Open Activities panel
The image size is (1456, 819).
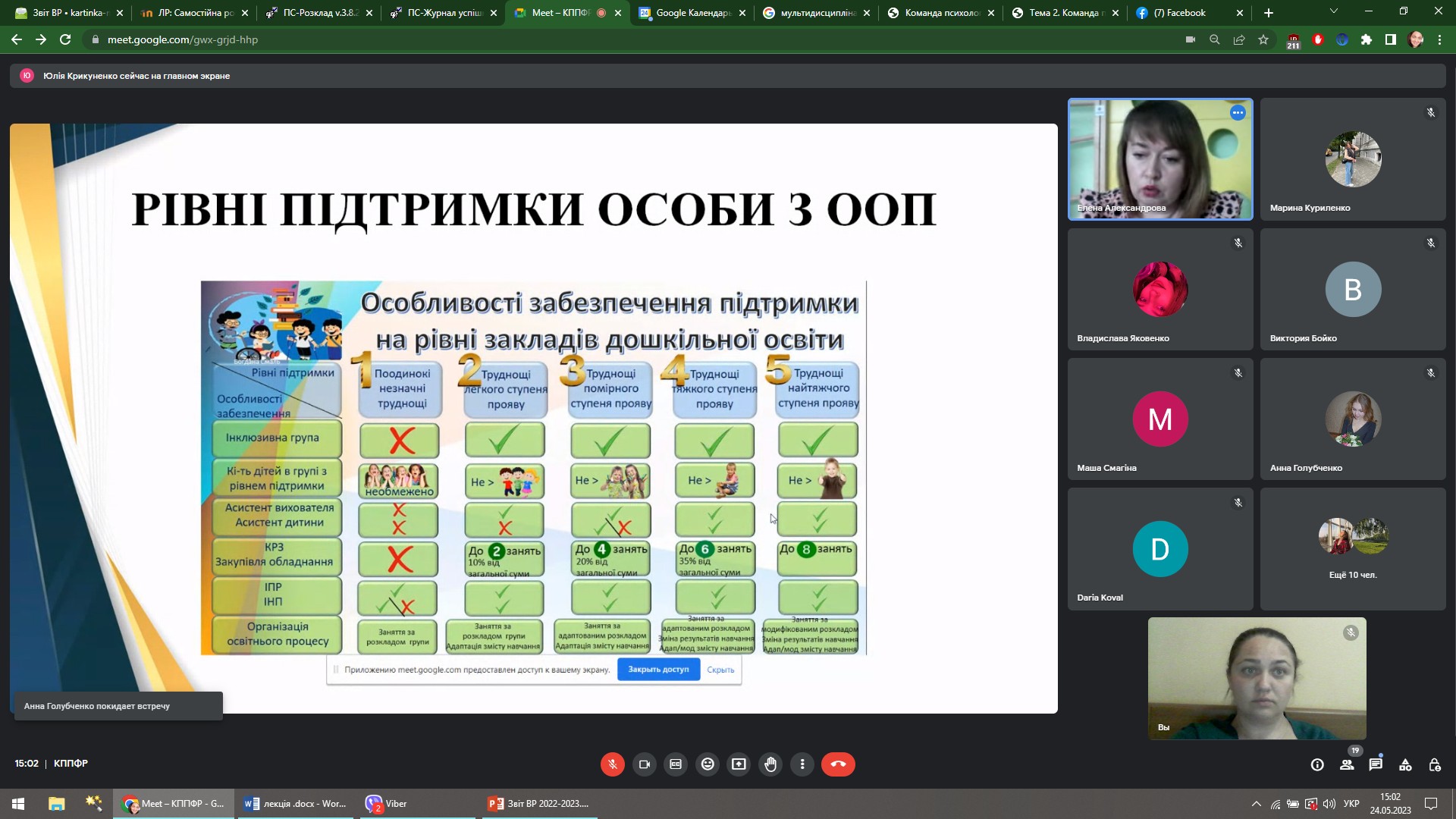pos(1405,765)
